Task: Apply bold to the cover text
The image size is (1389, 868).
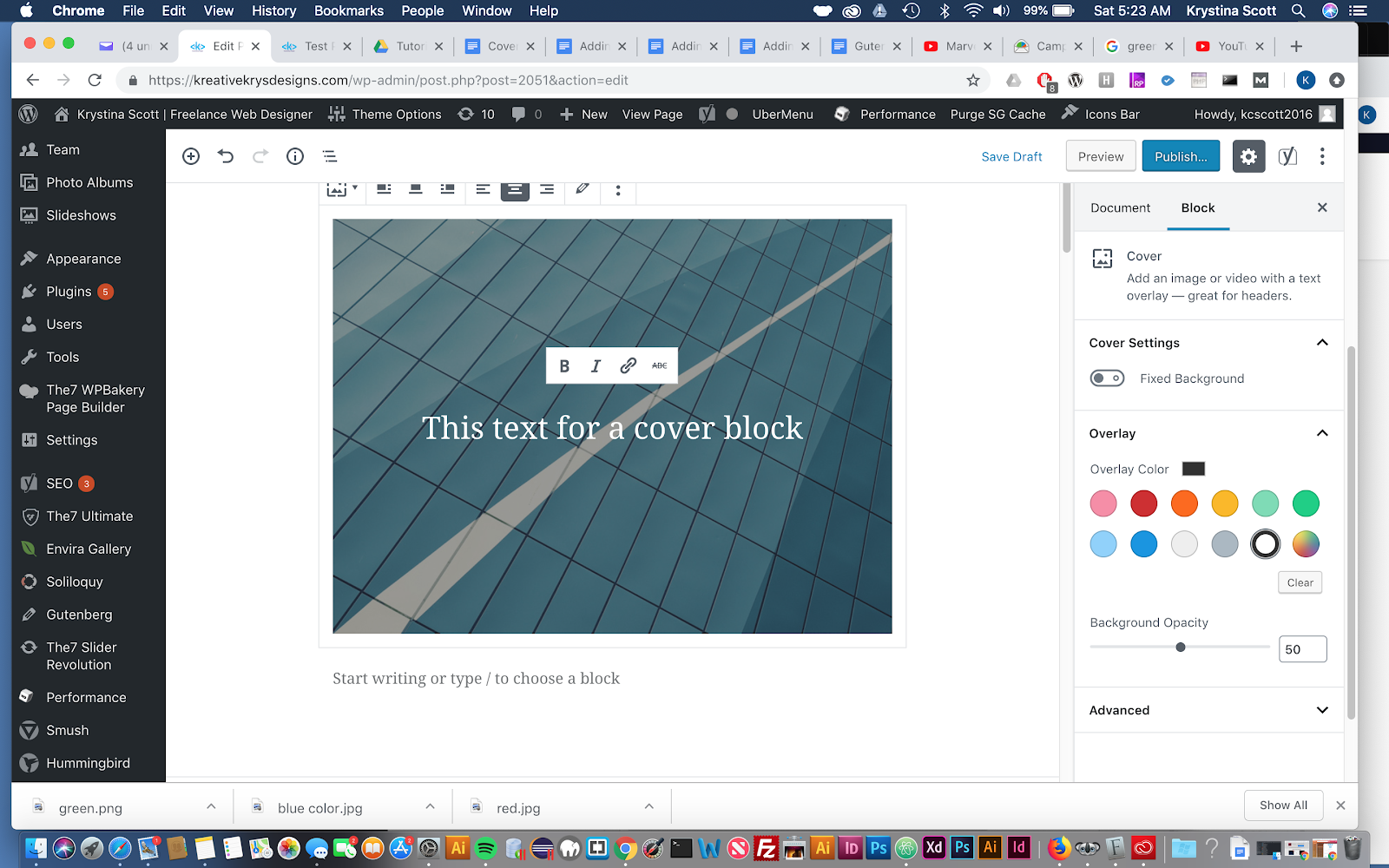Action: [x=564, y=366]
